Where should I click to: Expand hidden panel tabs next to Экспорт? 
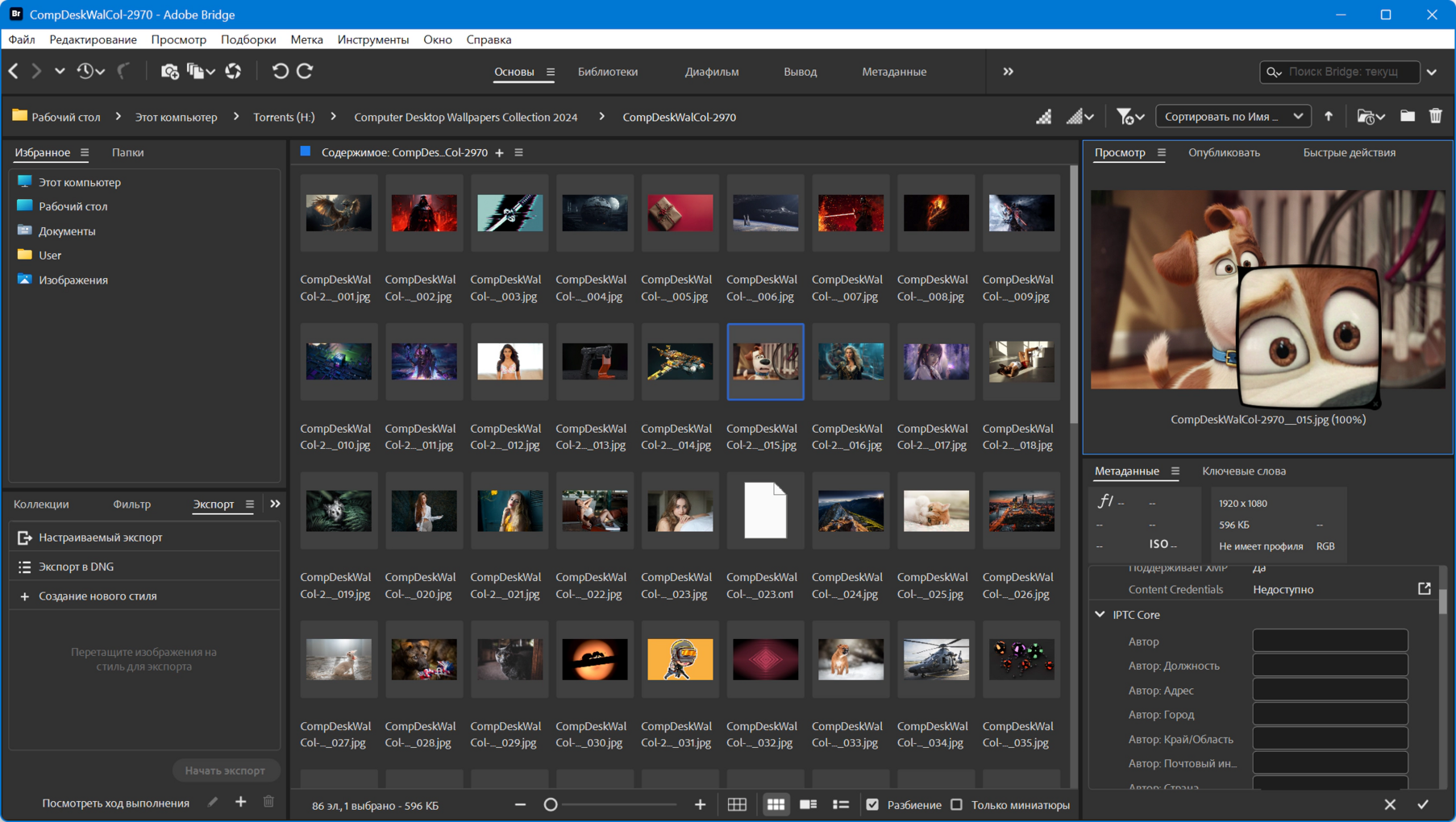(275, 504)
